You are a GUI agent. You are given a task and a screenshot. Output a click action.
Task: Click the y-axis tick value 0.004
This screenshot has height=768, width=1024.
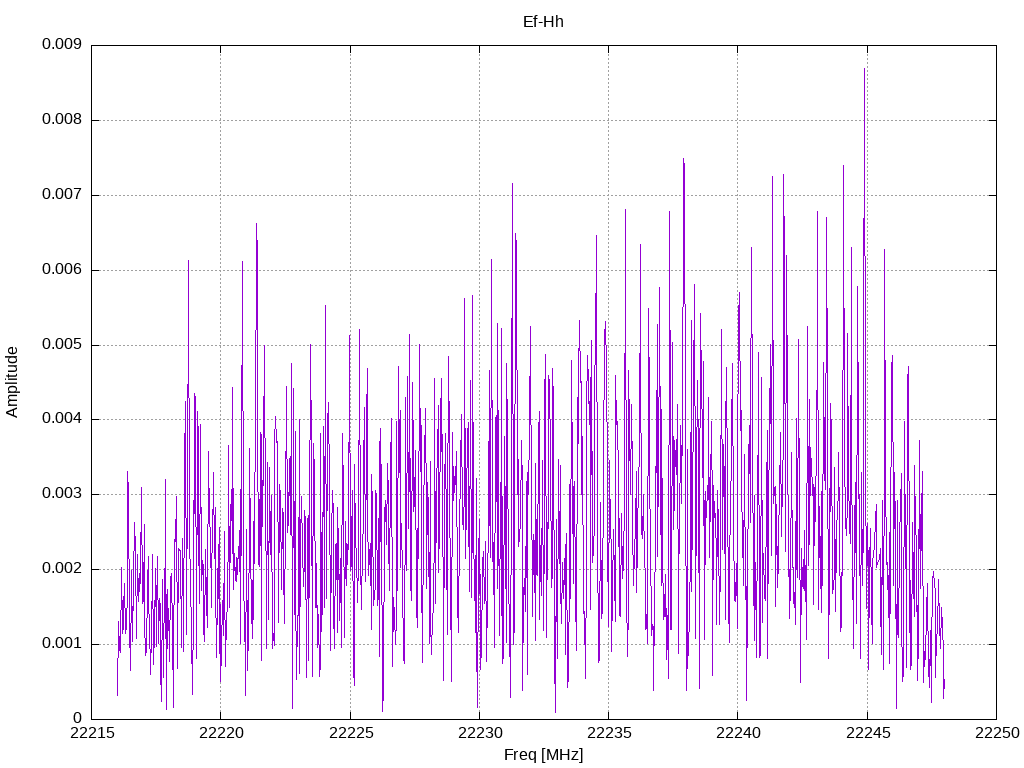tap(62, 419)
